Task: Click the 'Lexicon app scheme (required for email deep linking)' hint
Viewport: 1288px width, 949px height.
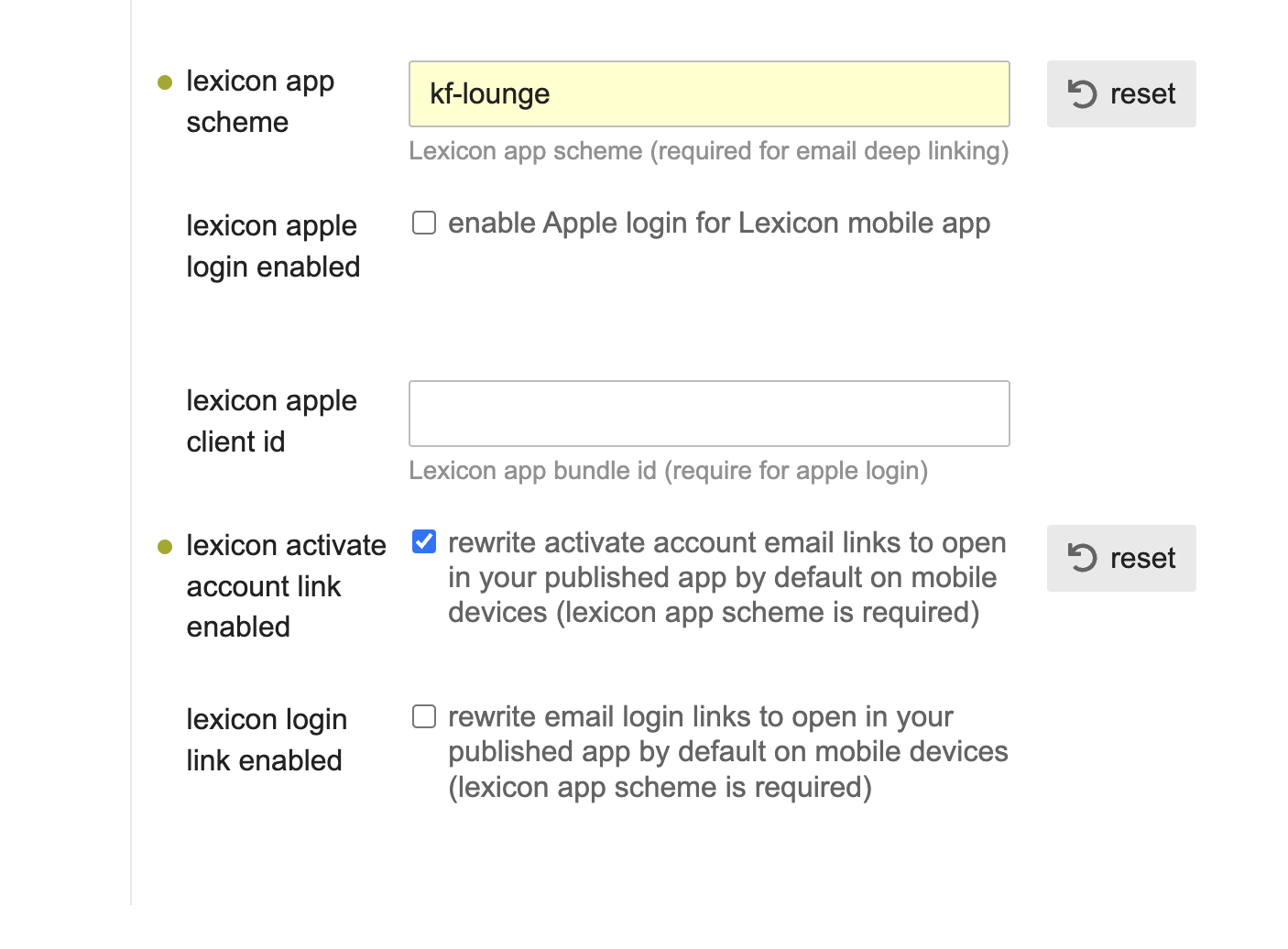Action: (x=709, y=151)
